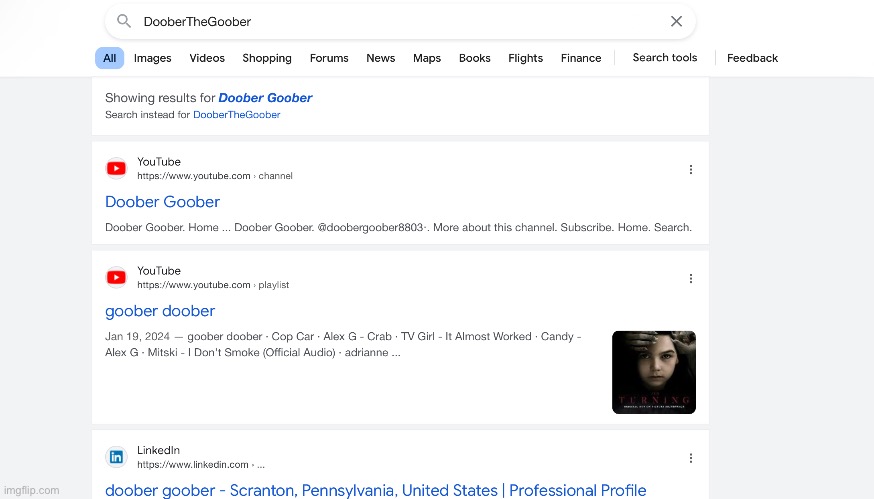Click the Feedback link
The height and width of the screenshot is (499, 874).
tap(752, 58)
